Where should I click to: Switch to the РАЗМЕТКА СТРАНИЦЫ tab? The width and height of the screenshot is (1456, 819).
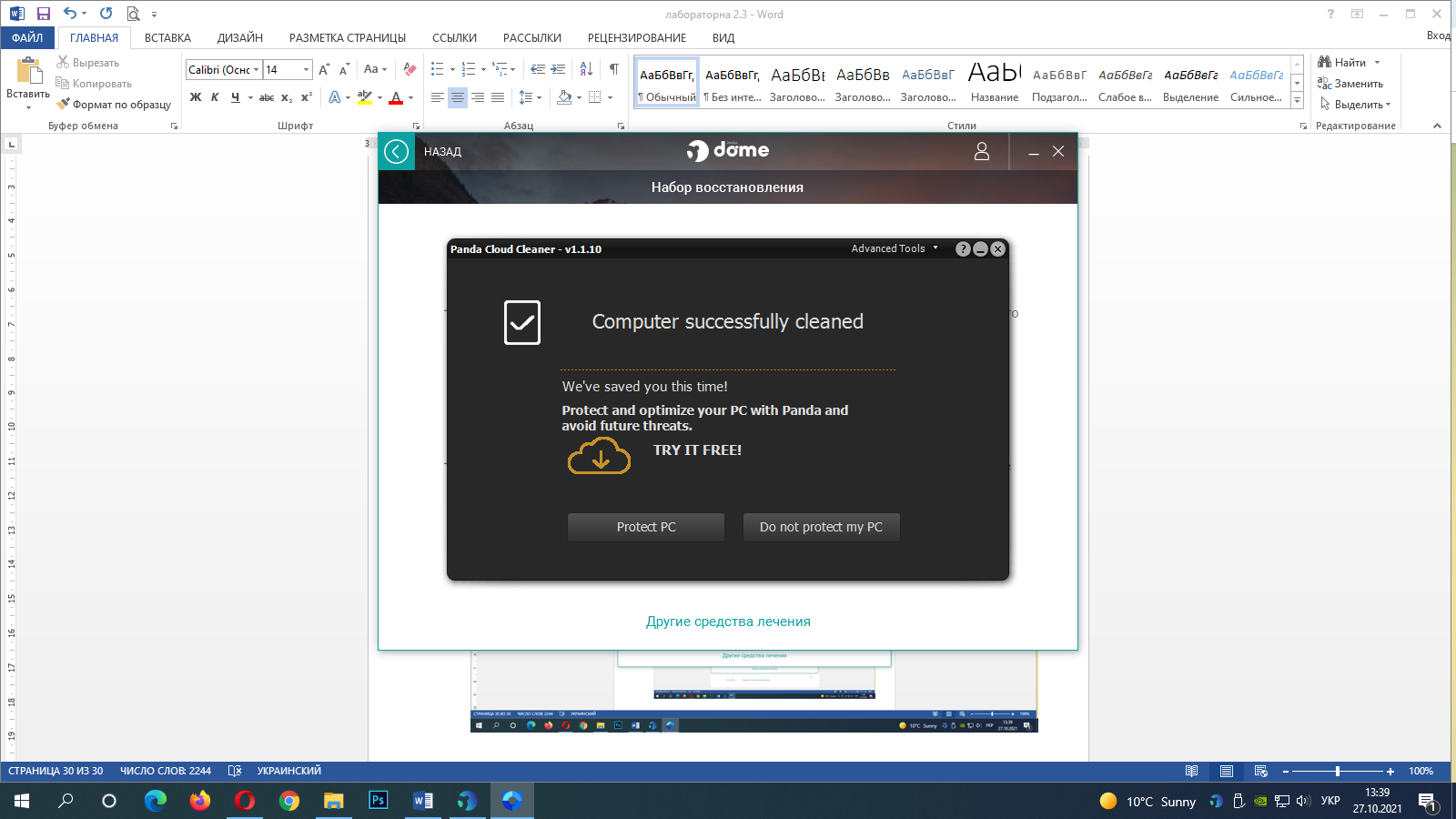pos(348,37)
